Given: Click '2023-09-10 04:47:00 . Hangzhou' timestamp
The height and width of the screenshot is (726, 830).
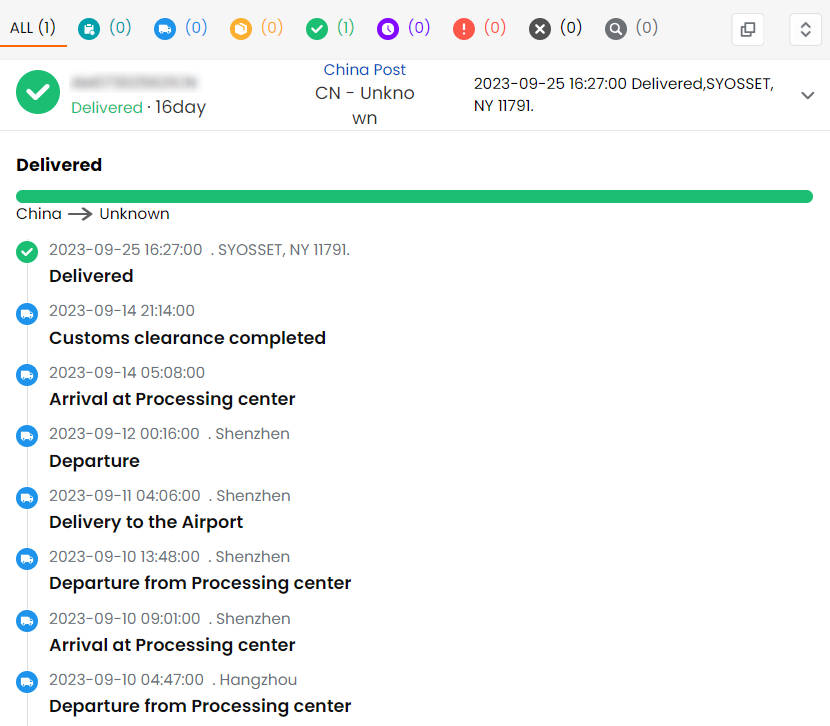Looking at the screenshot, I should [173, 679].
